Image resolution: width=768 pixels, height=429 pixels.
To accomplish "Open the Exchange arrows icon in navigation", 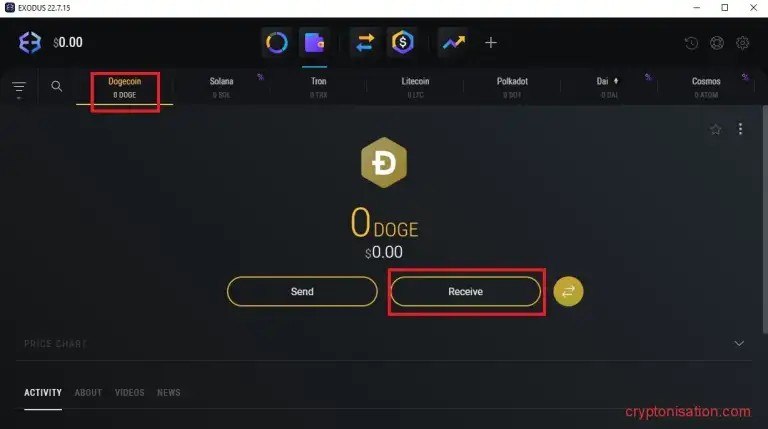I will pyautogui.click(x=365, y=43).
